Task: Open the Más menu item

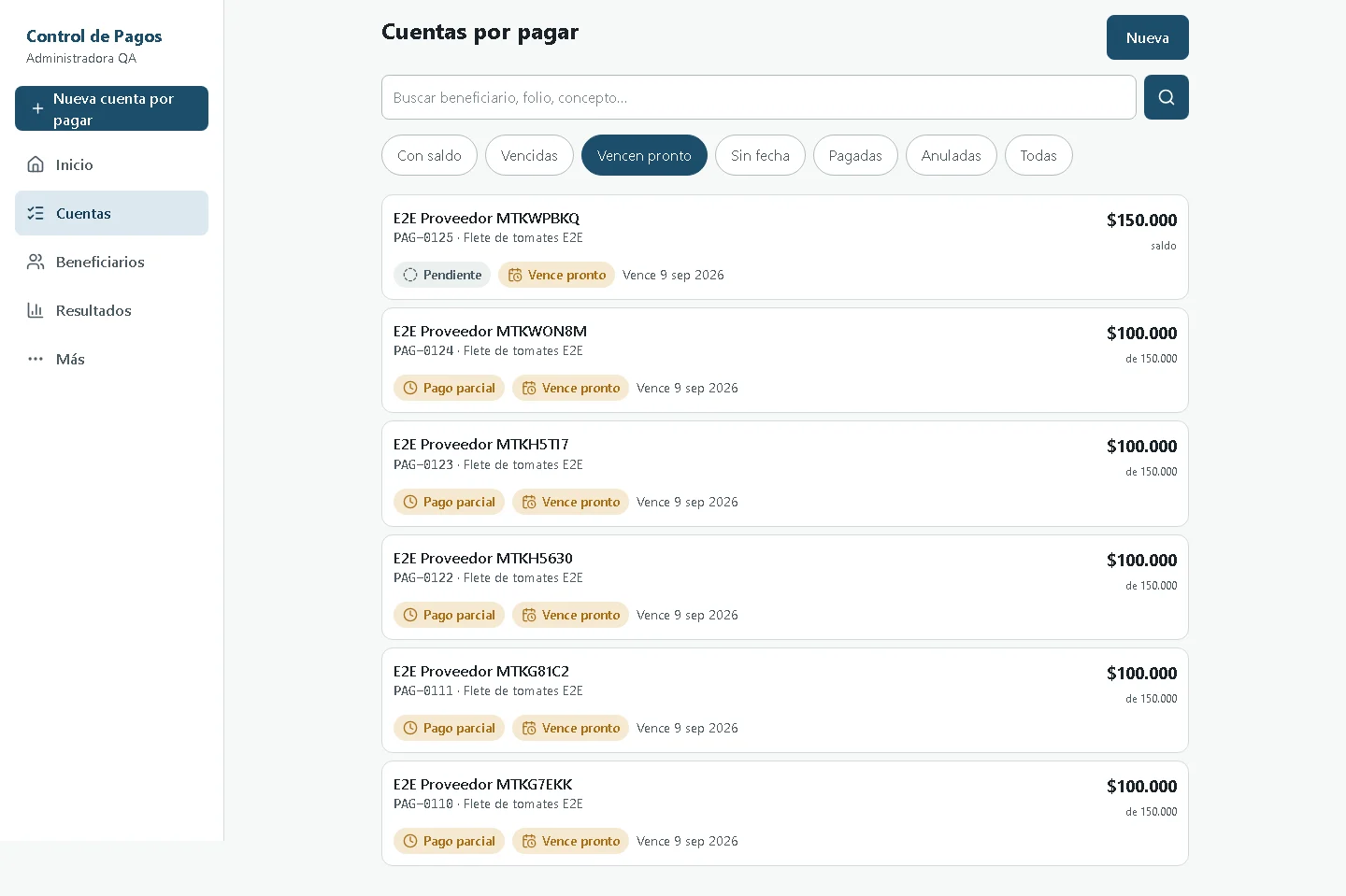Action: (x=111, y=359)
